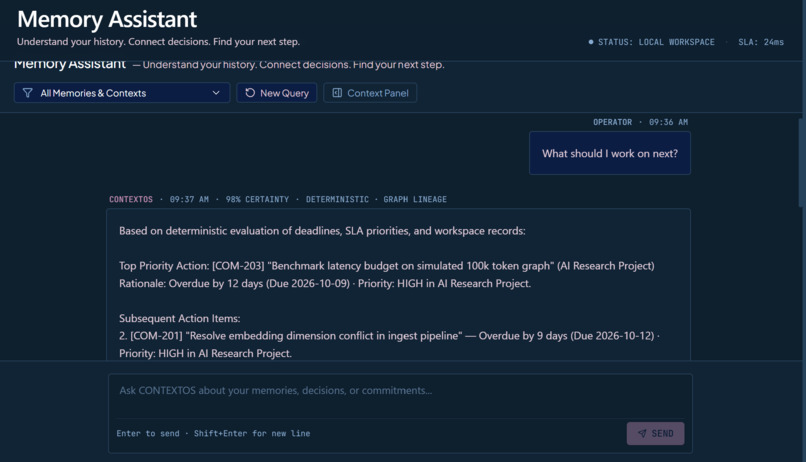Click the CONTEXTOS sender label
The height and width of the screenshot is (462, 806).
[x=131, y=199]
